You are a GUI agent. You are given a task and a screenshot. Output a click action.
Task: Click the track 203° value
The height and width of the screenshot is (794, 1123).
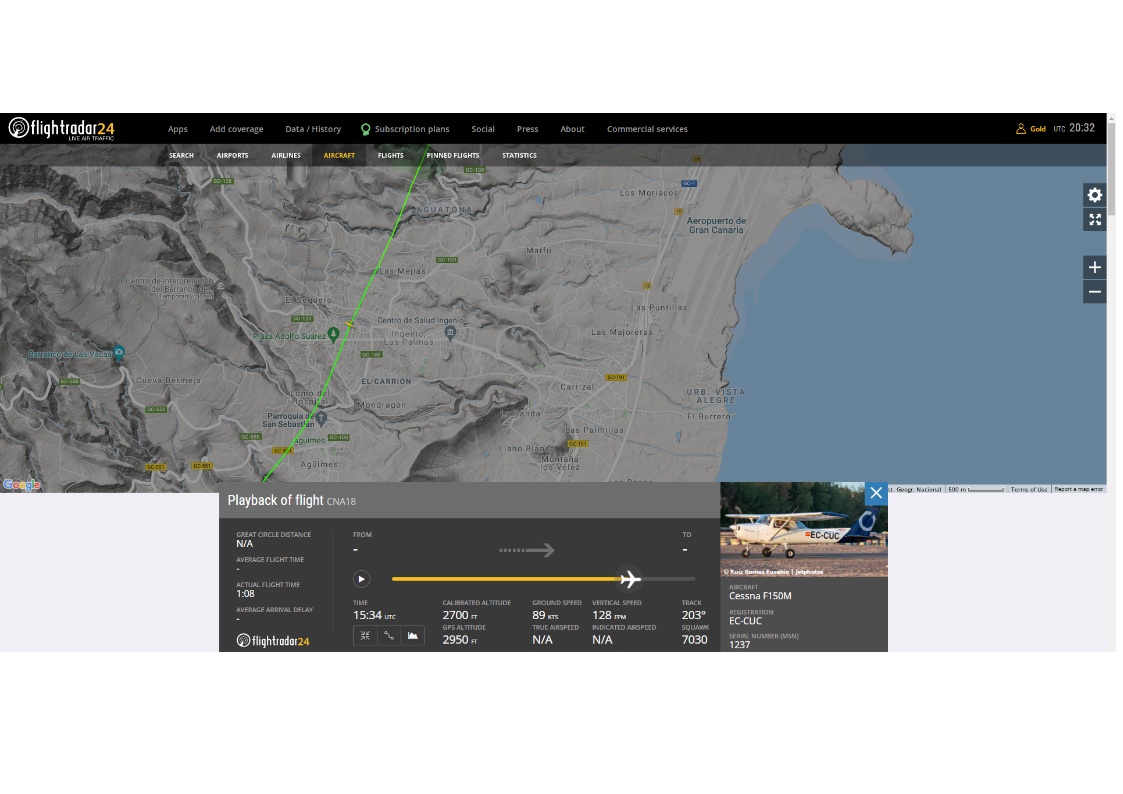pyautogui.click(x=693, y=615)
